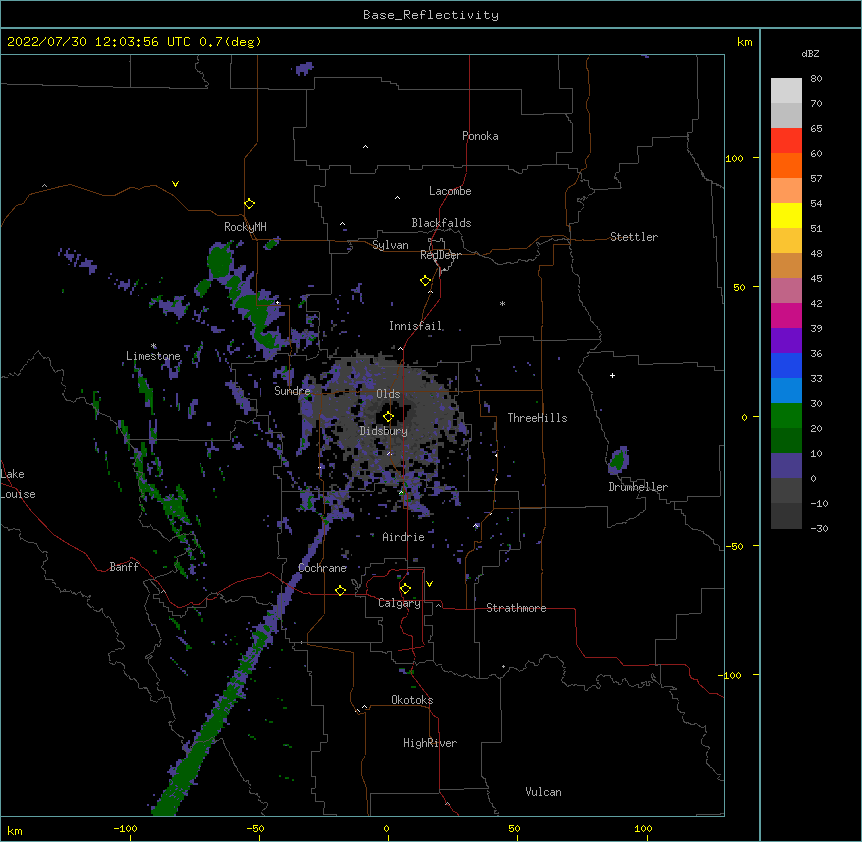Click the Sundre town label
This screenshot has width=862, height=842.
pyautogui.click(x=292, y=391)
